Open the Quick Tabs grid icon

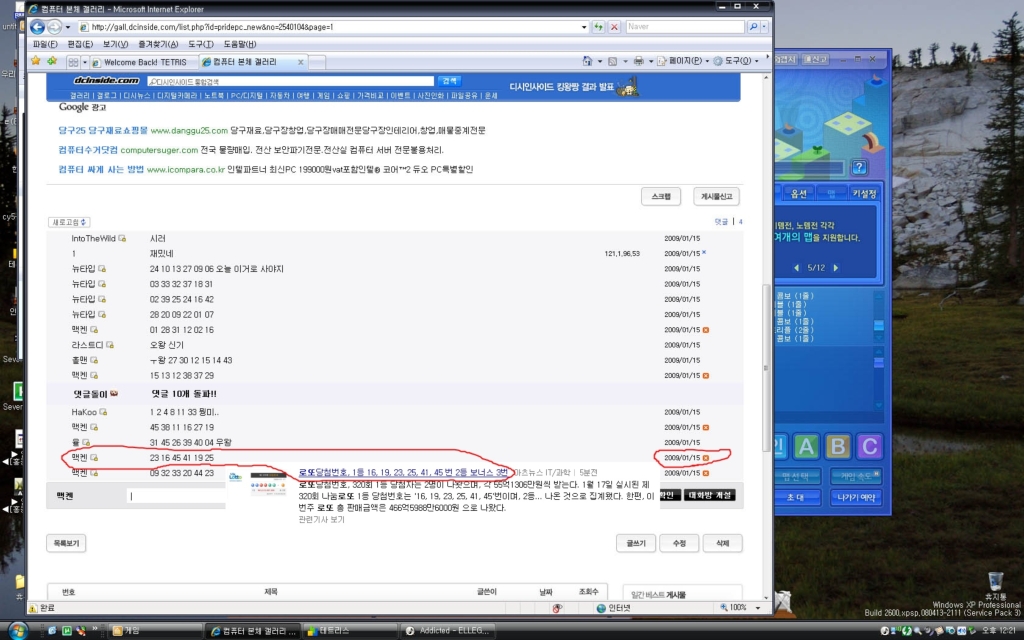click(x=73, y=62)
